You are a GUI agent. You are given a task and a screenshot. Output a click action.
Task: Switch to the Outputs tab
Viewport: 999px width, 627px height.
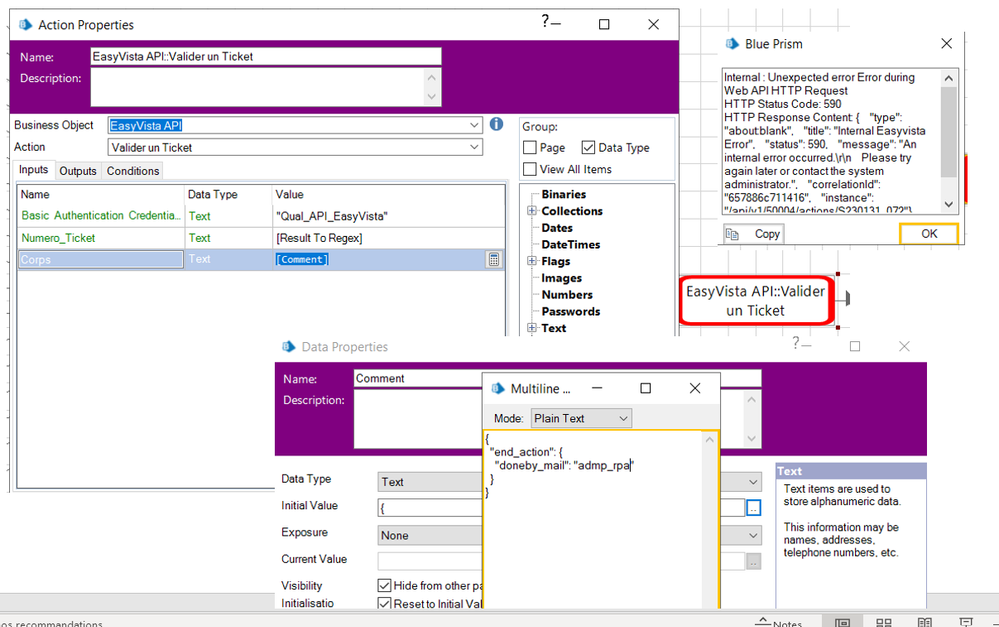[x=77, y=171]
